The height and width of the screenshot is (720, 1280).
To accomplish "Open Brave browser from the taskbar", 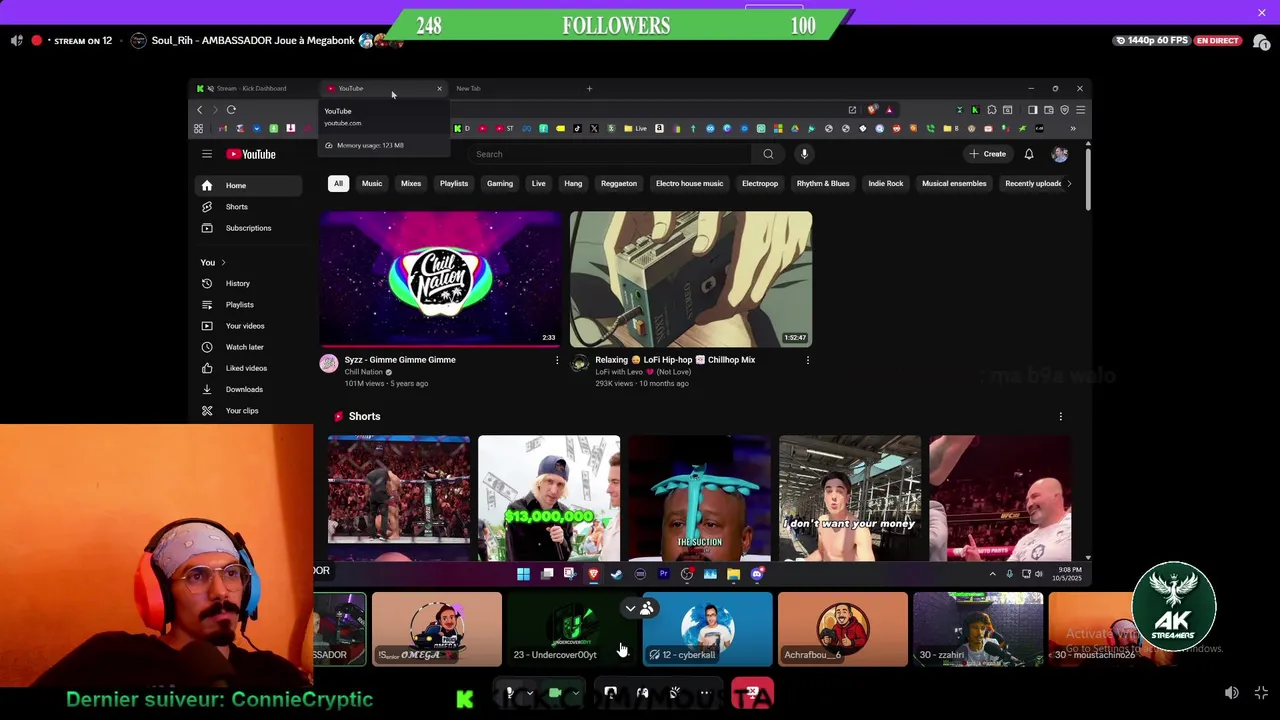I will tap(593, 574).
